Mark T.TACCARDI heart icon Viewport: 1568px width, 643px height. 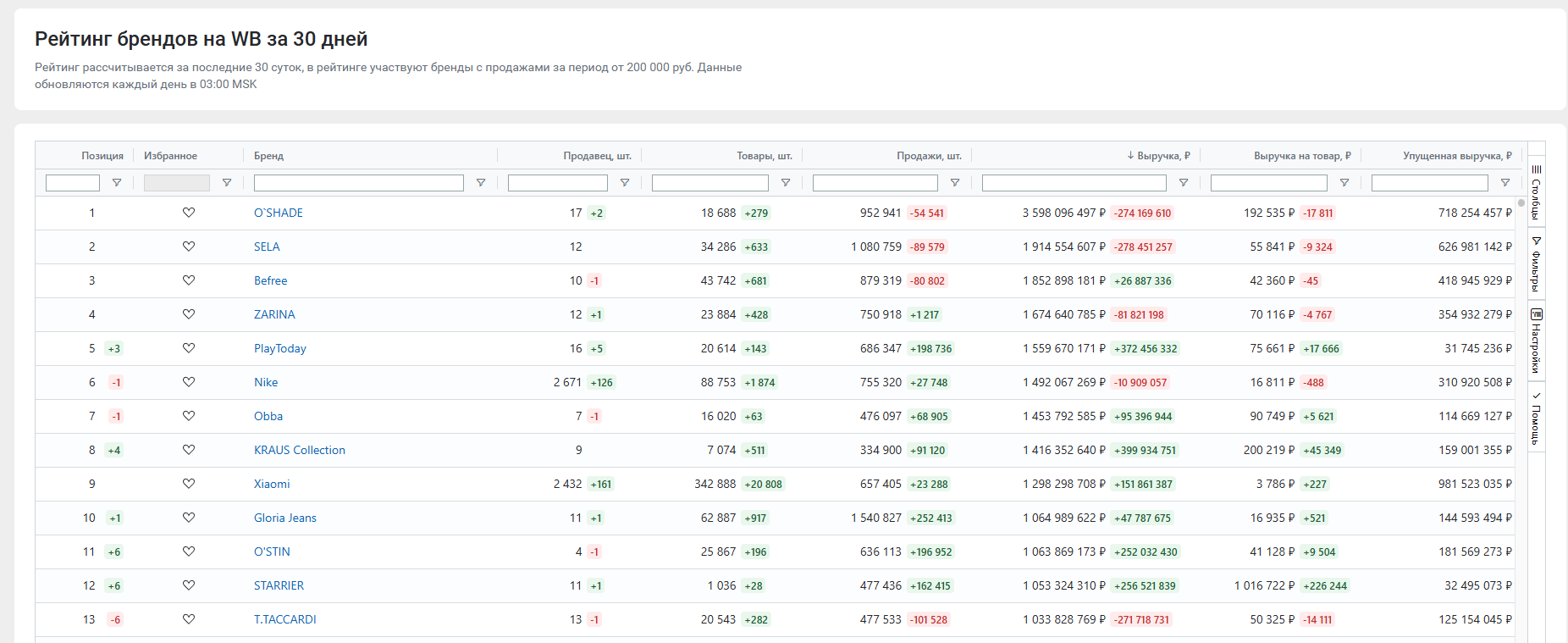(x=189, y=619)
